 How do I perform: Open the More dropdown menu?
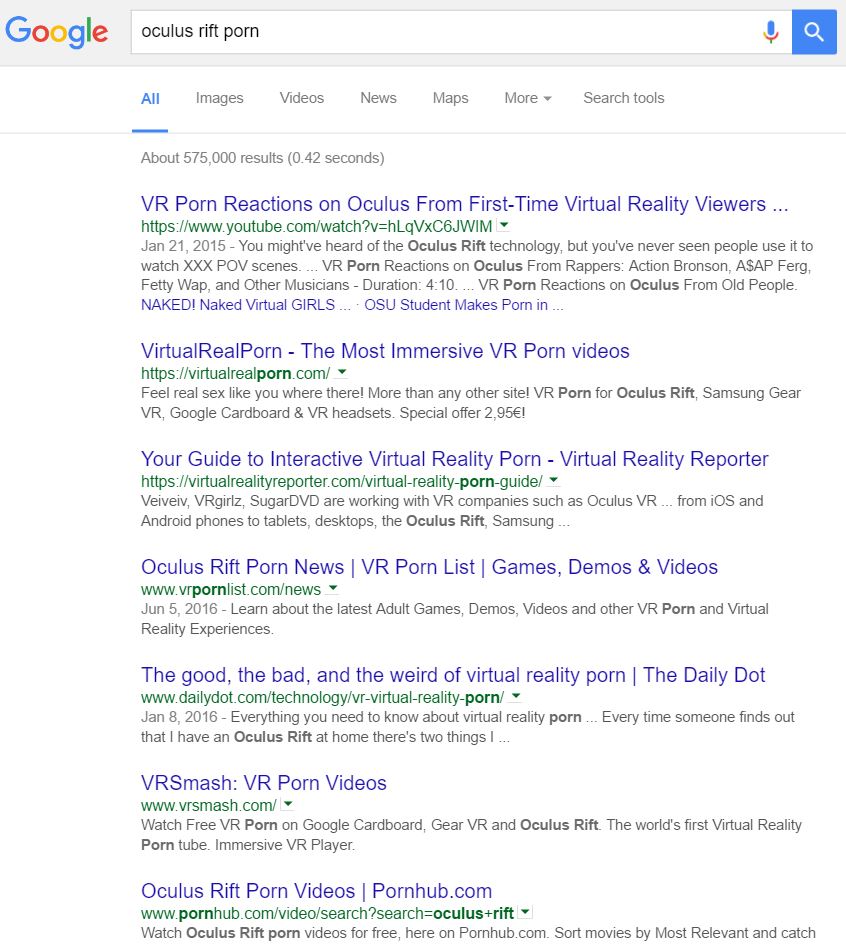(527, 98)
